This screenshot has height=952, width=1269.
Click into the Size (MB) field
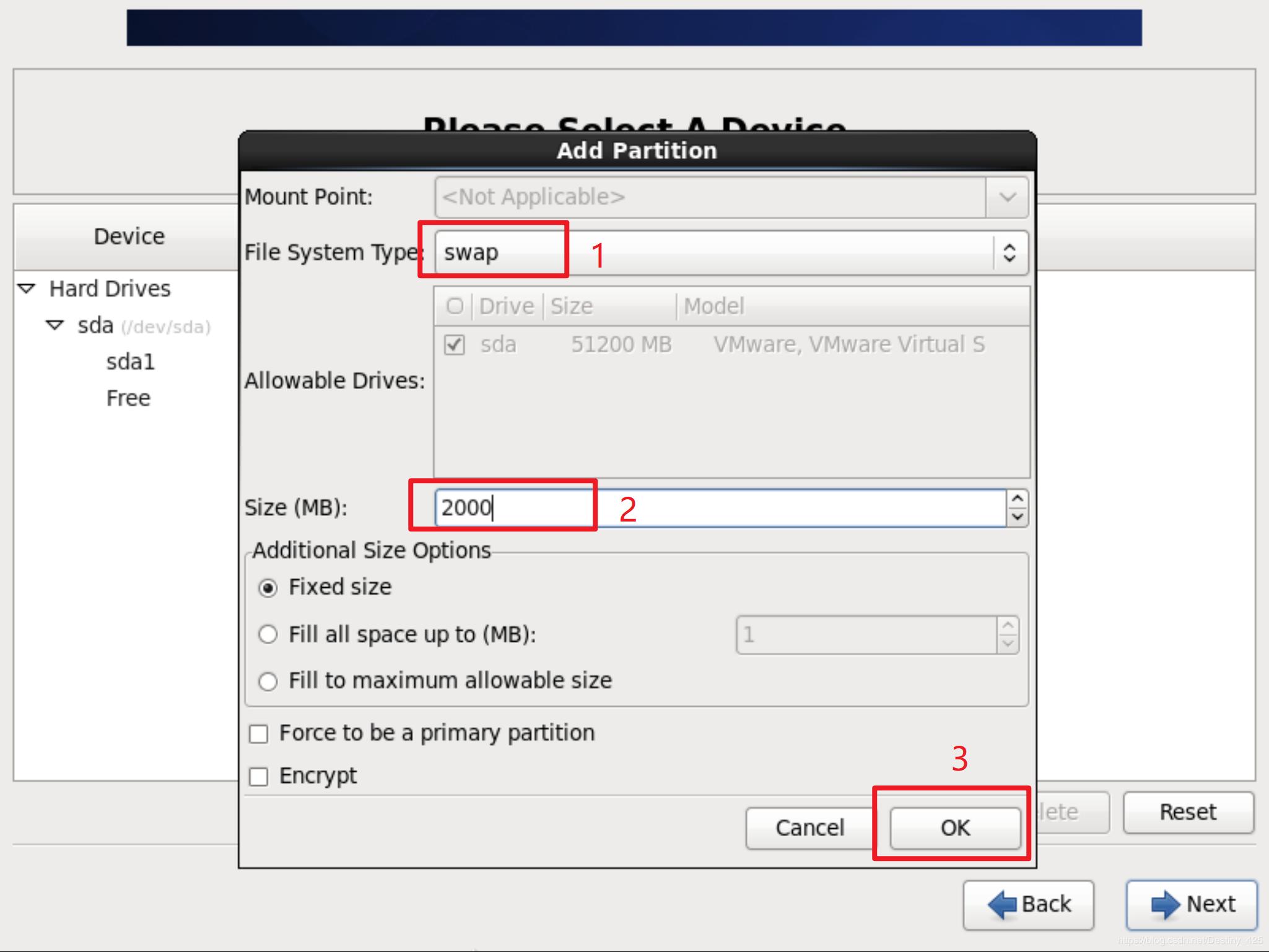click(718, 508)
